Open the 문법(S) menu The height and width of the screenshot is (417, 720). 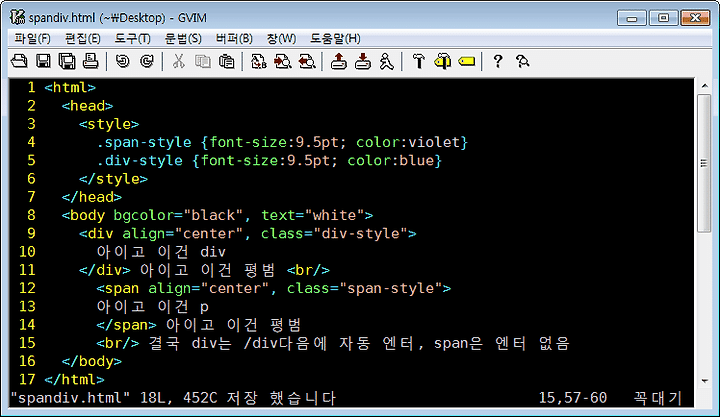183,39
